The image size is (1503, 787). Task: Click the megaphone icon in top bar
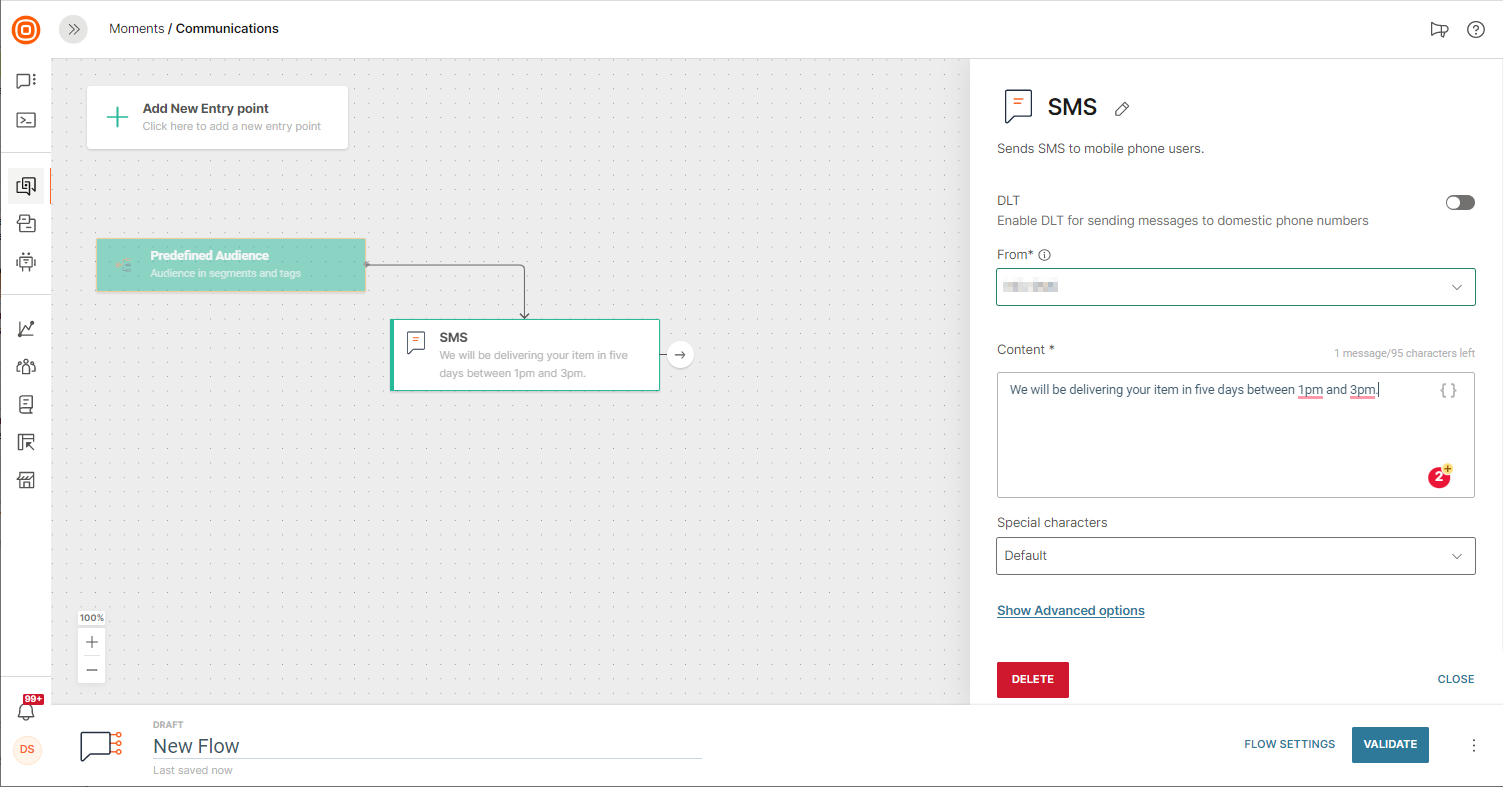pyautogui.click(x=1439, y=29)
